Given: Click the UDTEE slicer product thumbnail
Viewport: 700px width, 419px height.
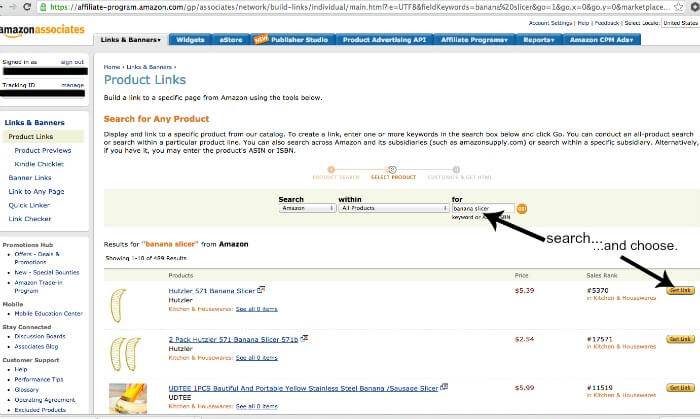Looking at the screenshot, I should point(128,398).
